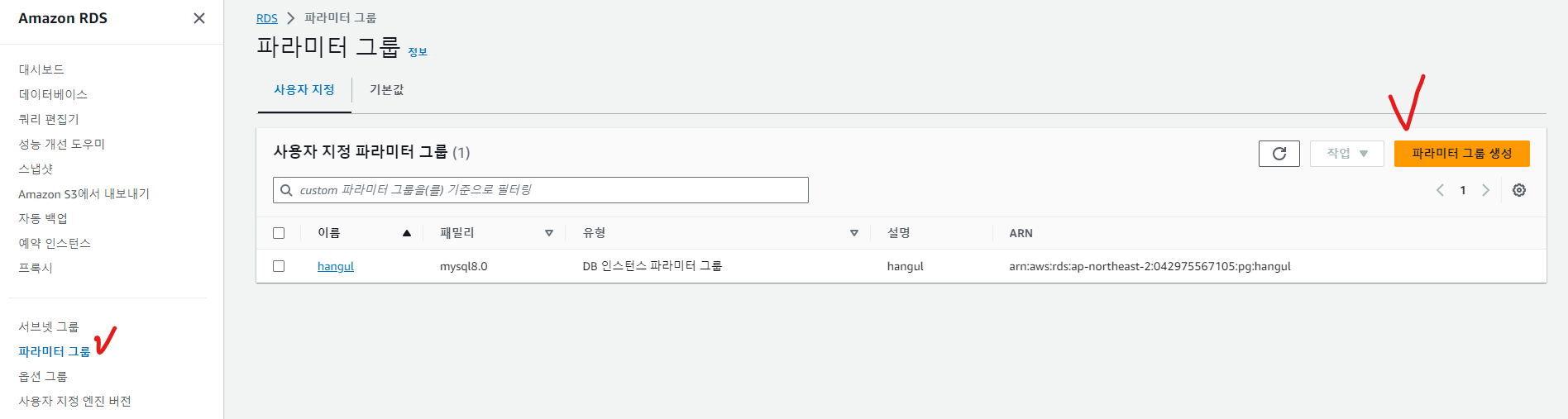The image size is (1568, 419).
Task: Close the Amazon RDS sidebar panel
Action: pos(199,18)
